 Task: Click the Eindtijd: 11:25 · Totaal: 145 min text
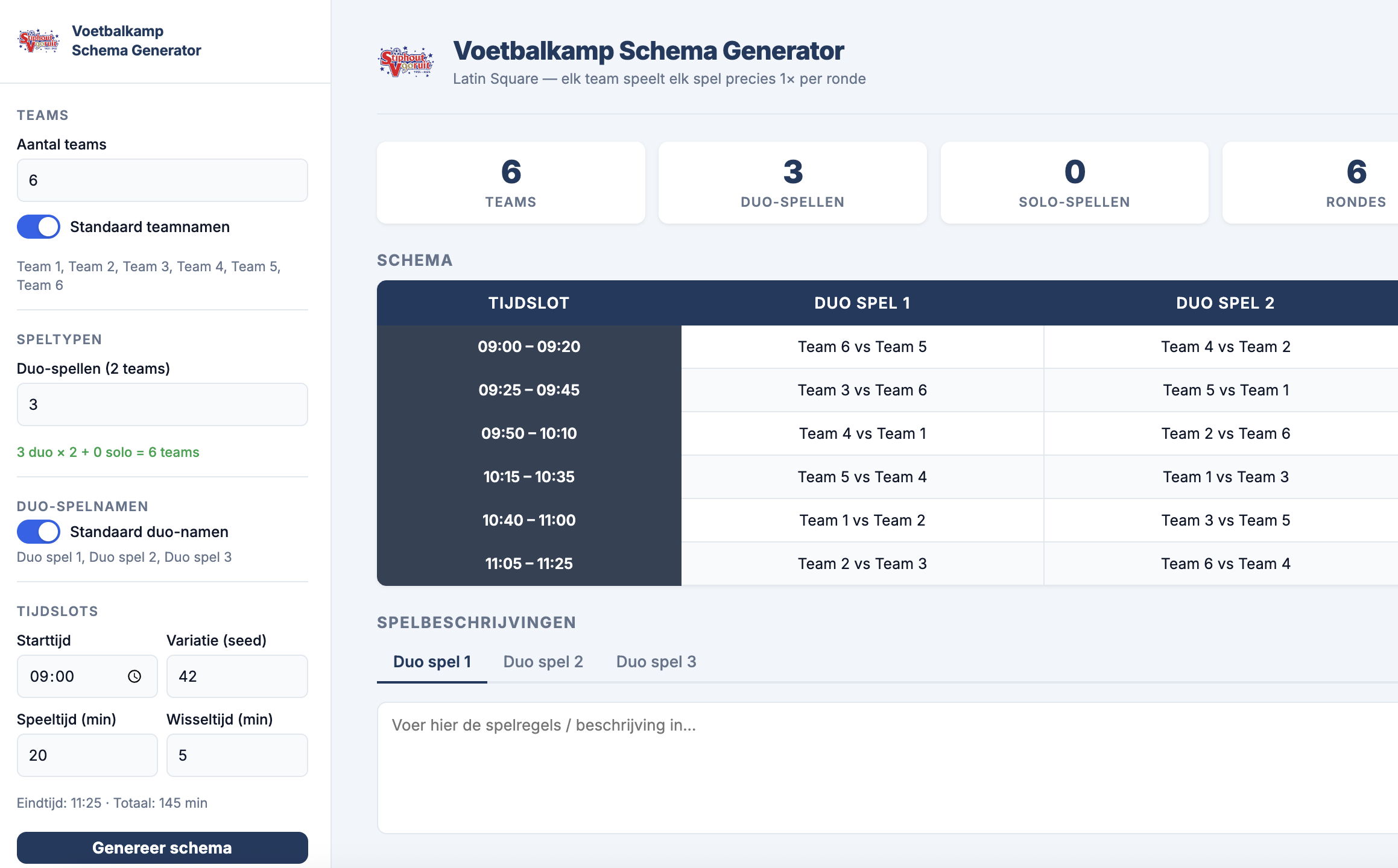pos(112,803)
